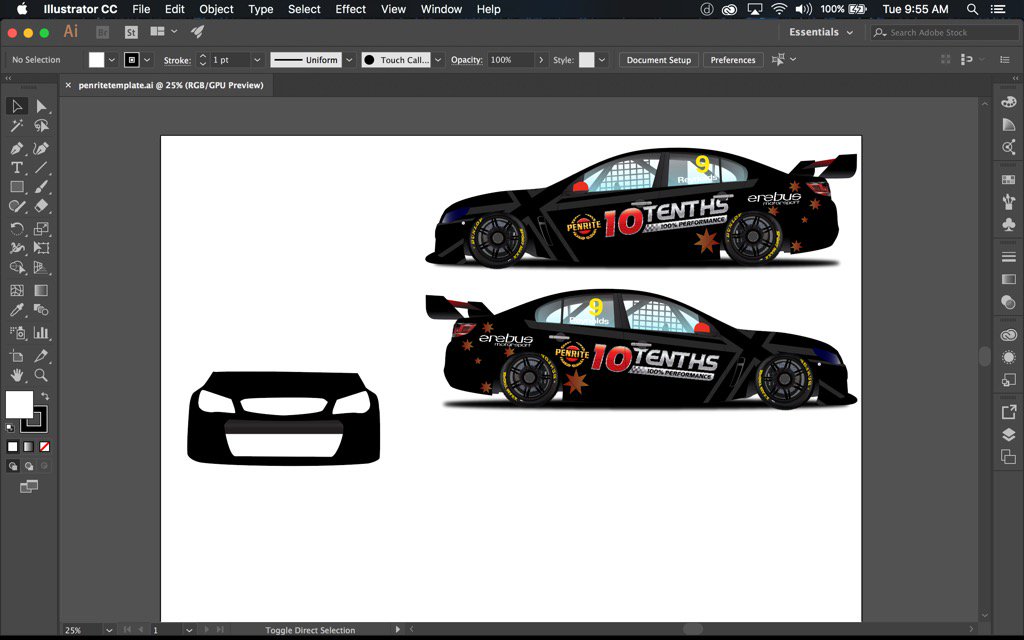Open the Symbols panel club icon

(x=1008, y=224)
